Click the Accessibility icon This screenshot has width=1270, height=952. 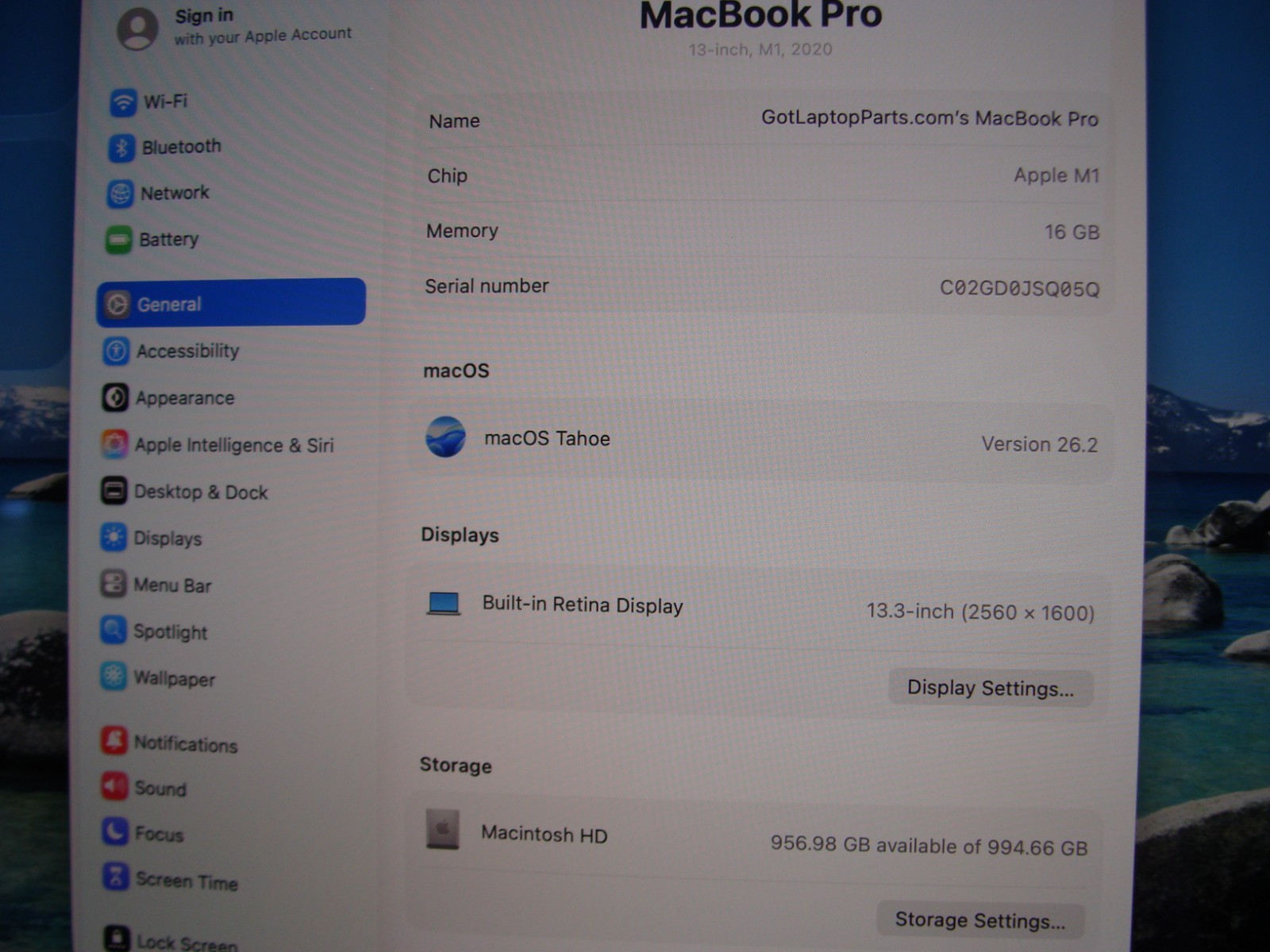(x=116, y=351)
